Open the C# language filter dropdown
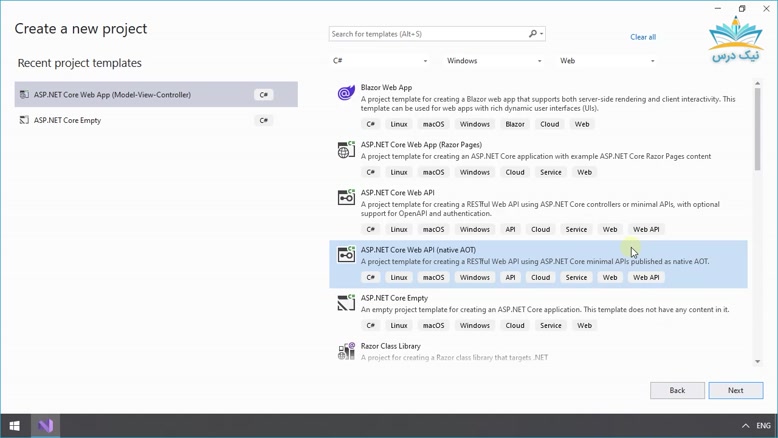 pos(380,61)
